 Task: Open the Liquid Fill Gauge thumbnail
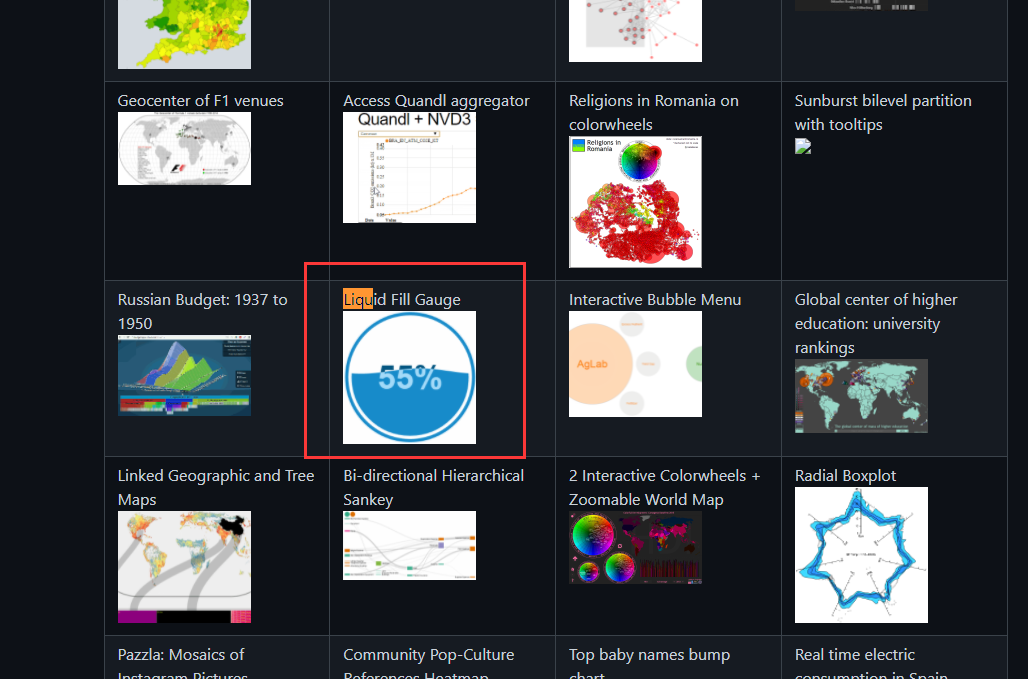[409, 377]
